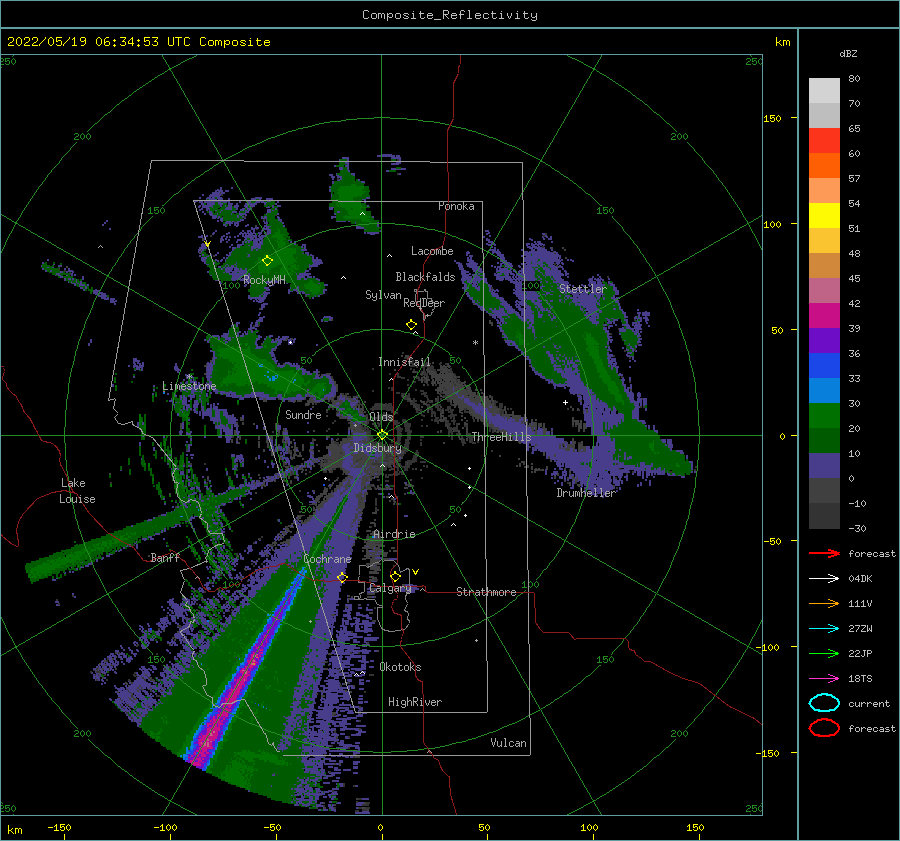Click the Okotoks city label
Screen dimensions: 900x841
pos(400,667)
